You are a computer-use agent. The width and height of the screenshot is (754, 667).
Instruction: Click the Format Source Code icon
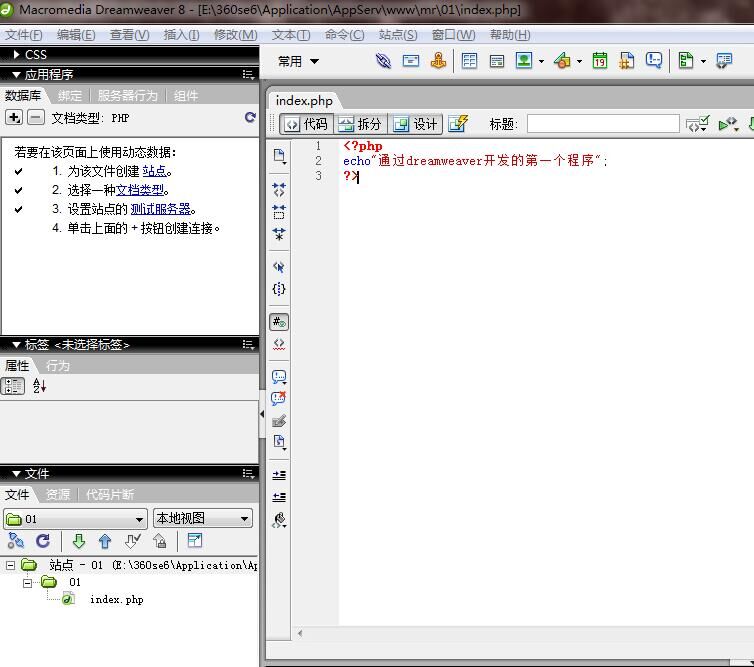tap(279, 519)
